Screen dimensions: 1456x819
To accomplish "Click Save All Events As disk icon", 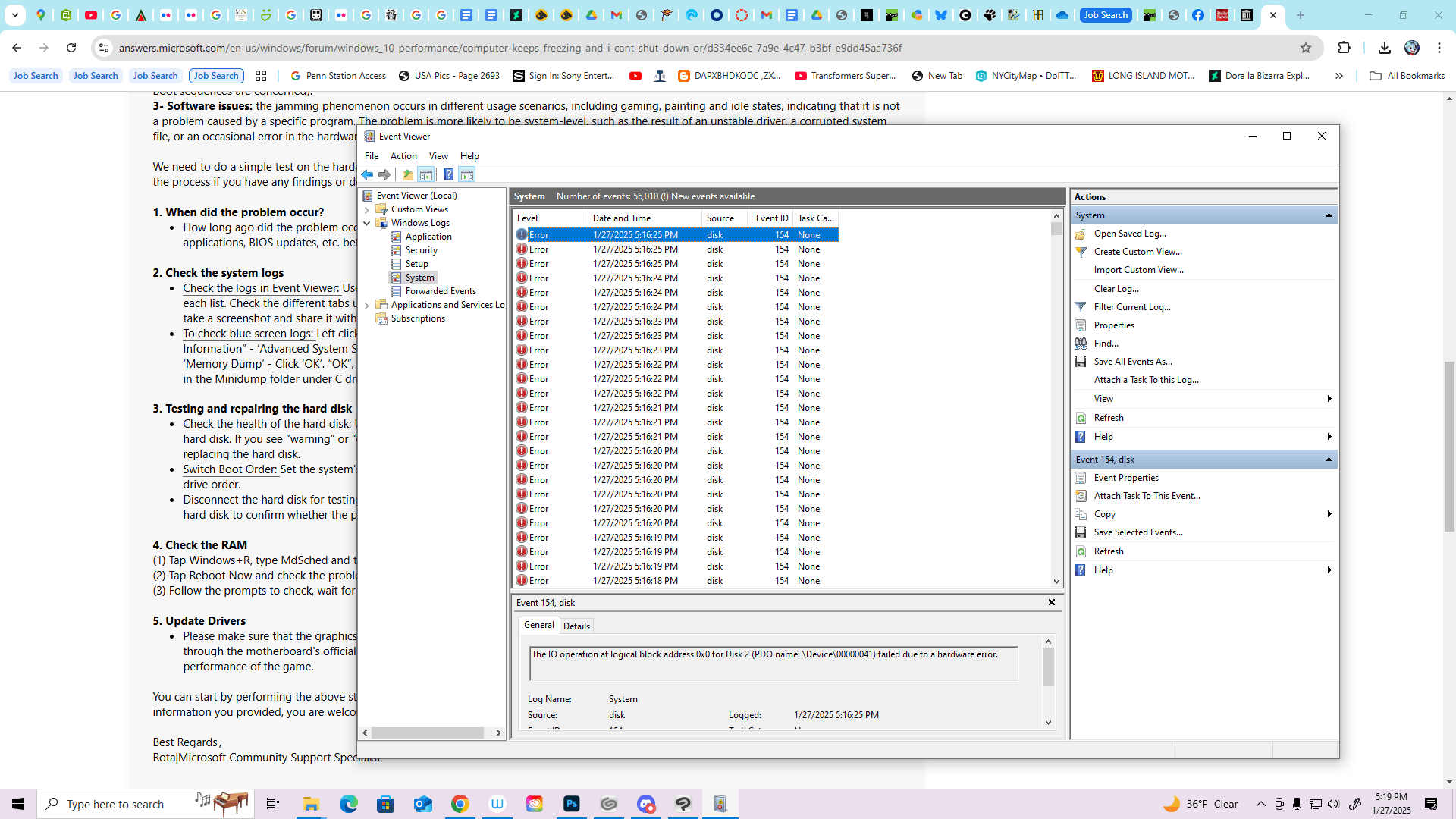I will tap(1081, 362).
